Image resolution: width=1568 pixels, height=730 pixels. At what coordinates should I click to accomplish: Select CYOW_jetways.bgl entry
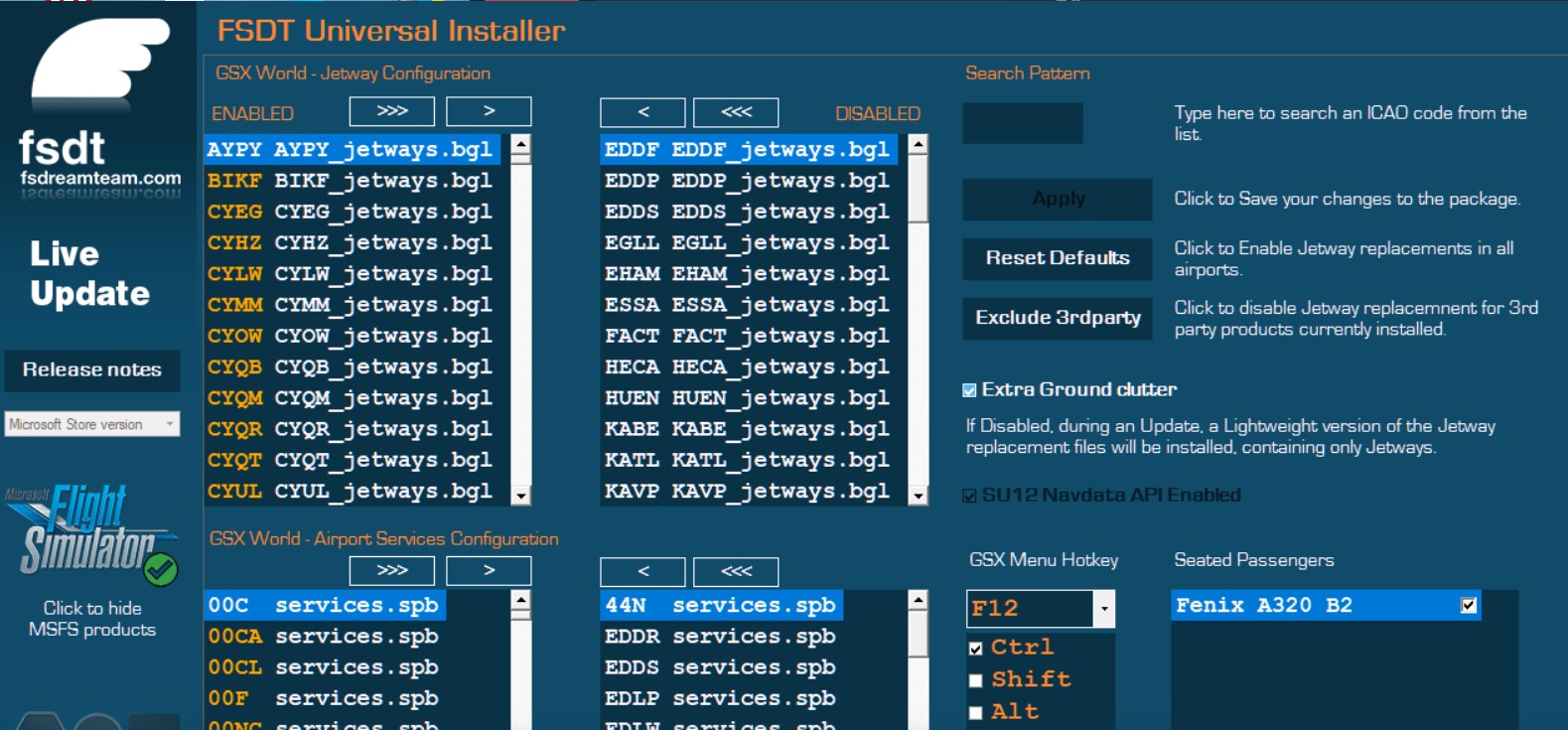[354, 336]
